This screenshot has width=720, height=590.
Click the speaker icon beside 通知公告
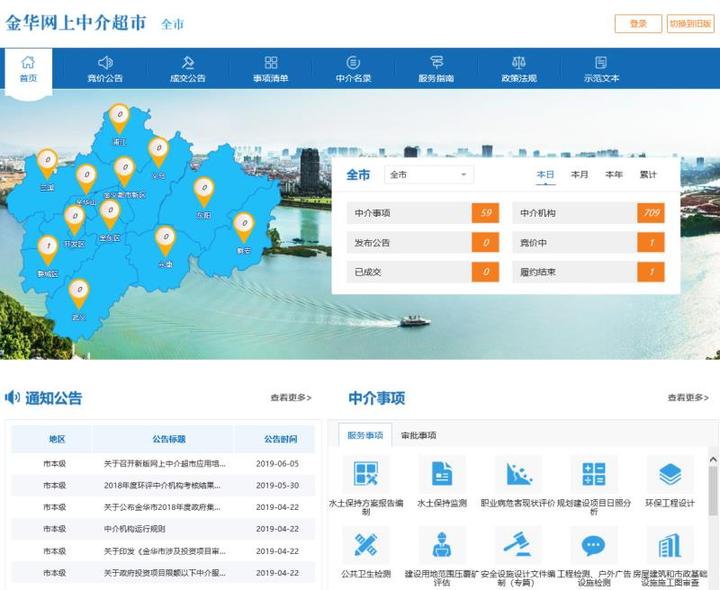point(12,397)
